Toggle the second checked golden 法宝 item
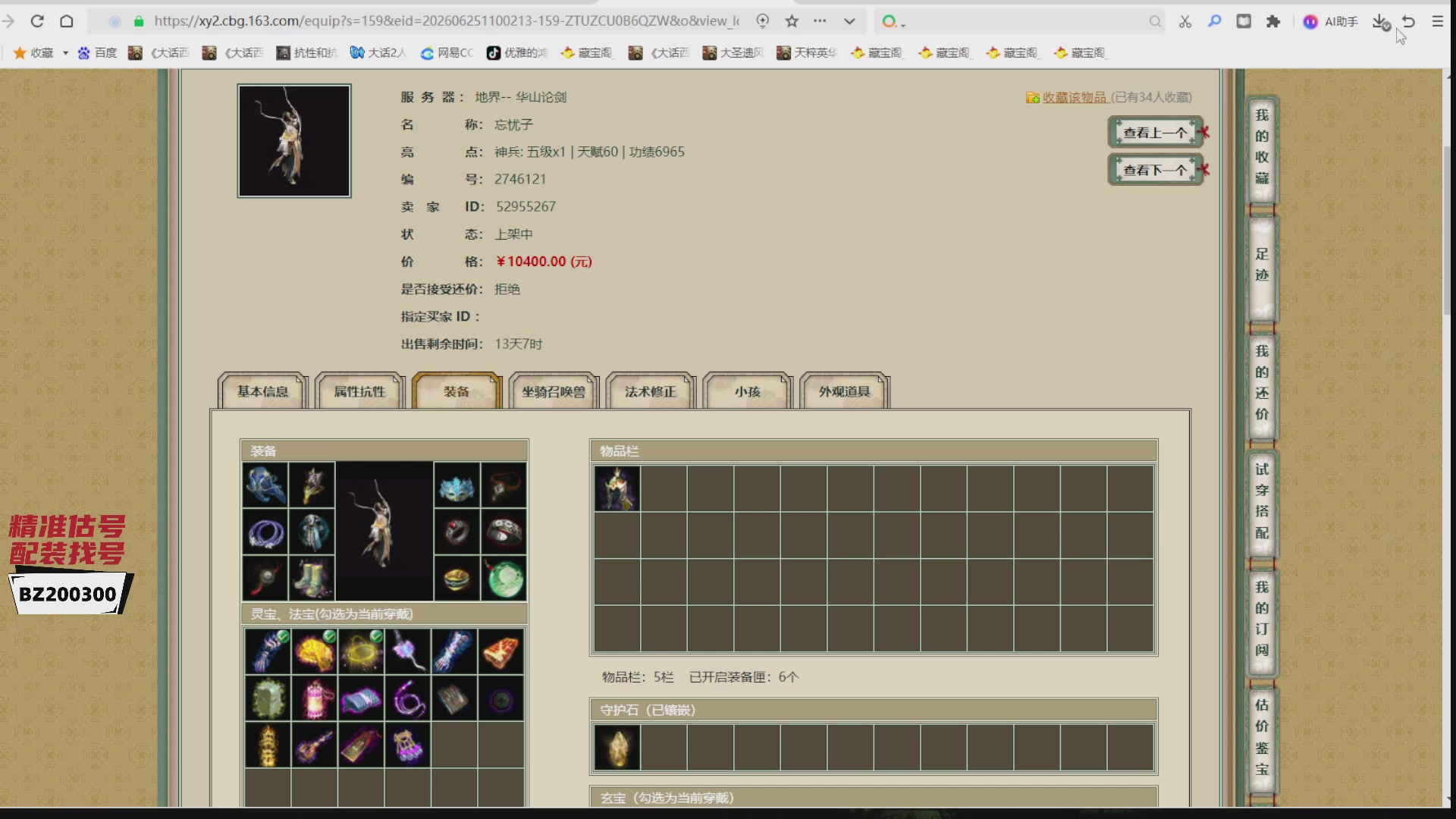 tap(314, 651)
